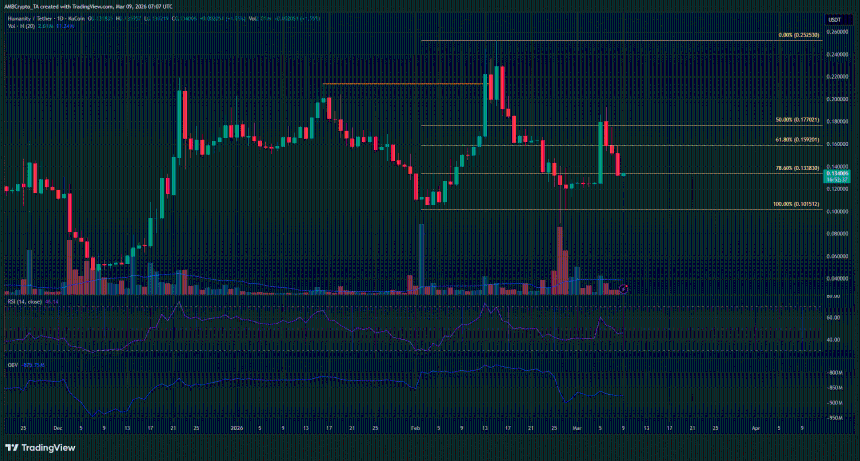Click the Apr label on the time axis
The image size is (860, 461).
[x=756, y=428]
